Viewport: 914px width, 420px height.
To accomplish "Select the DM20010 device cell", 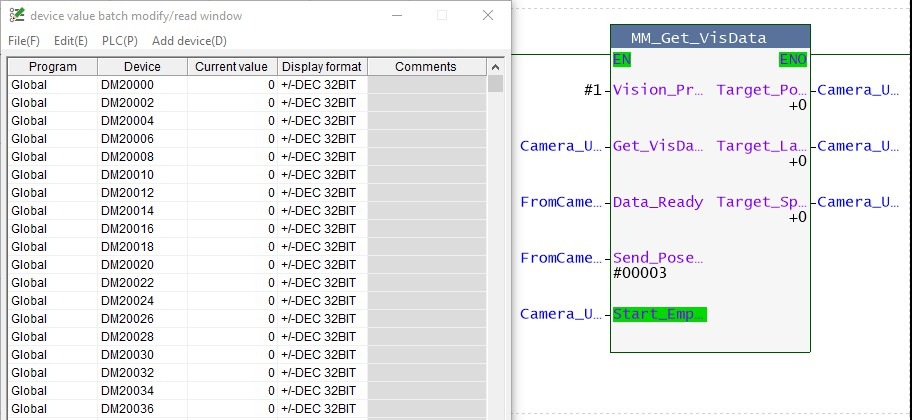I will coord(142,175).
